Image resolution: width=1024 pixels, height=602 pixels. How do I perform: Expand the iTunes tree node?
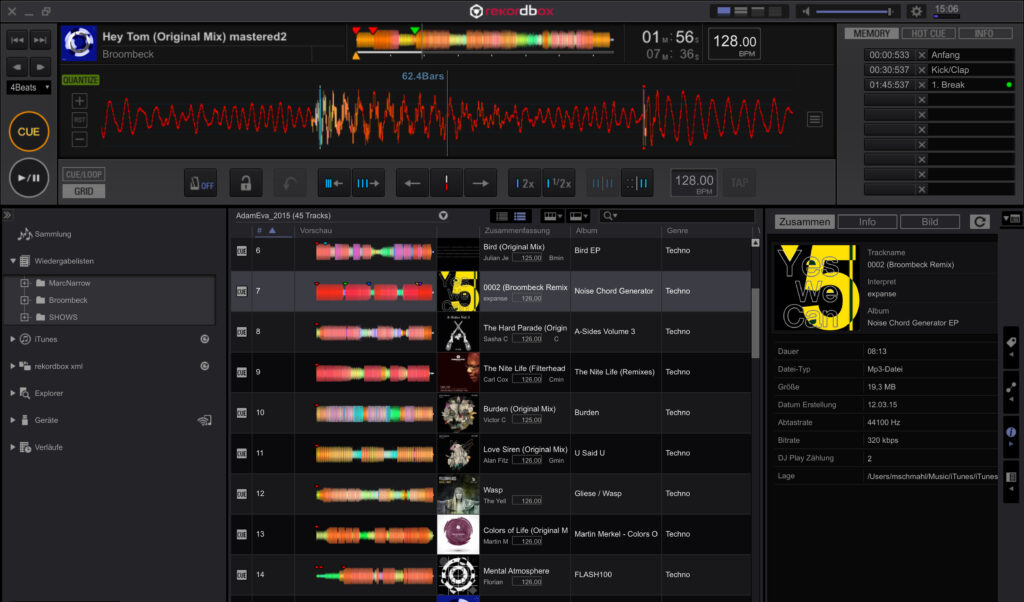pyautogui.click(x=12, y=339)
